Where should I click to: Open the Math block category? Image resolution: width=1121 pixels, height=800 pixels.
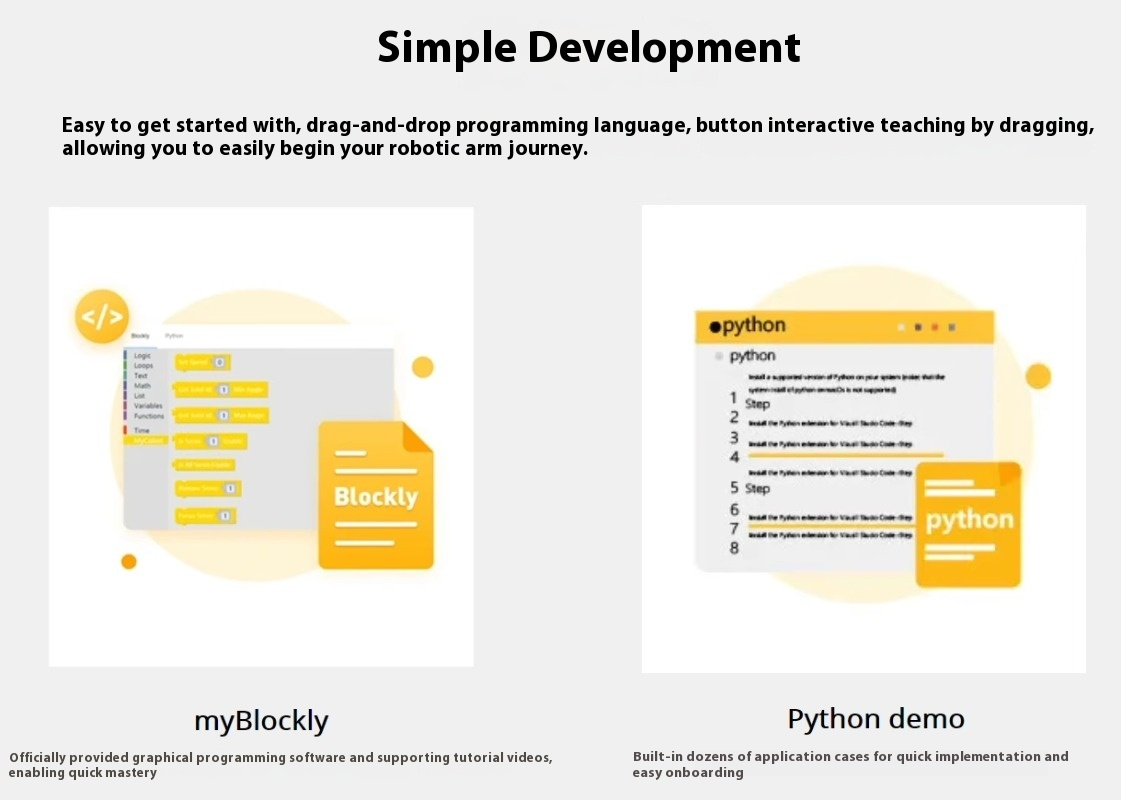click(142, 385)
